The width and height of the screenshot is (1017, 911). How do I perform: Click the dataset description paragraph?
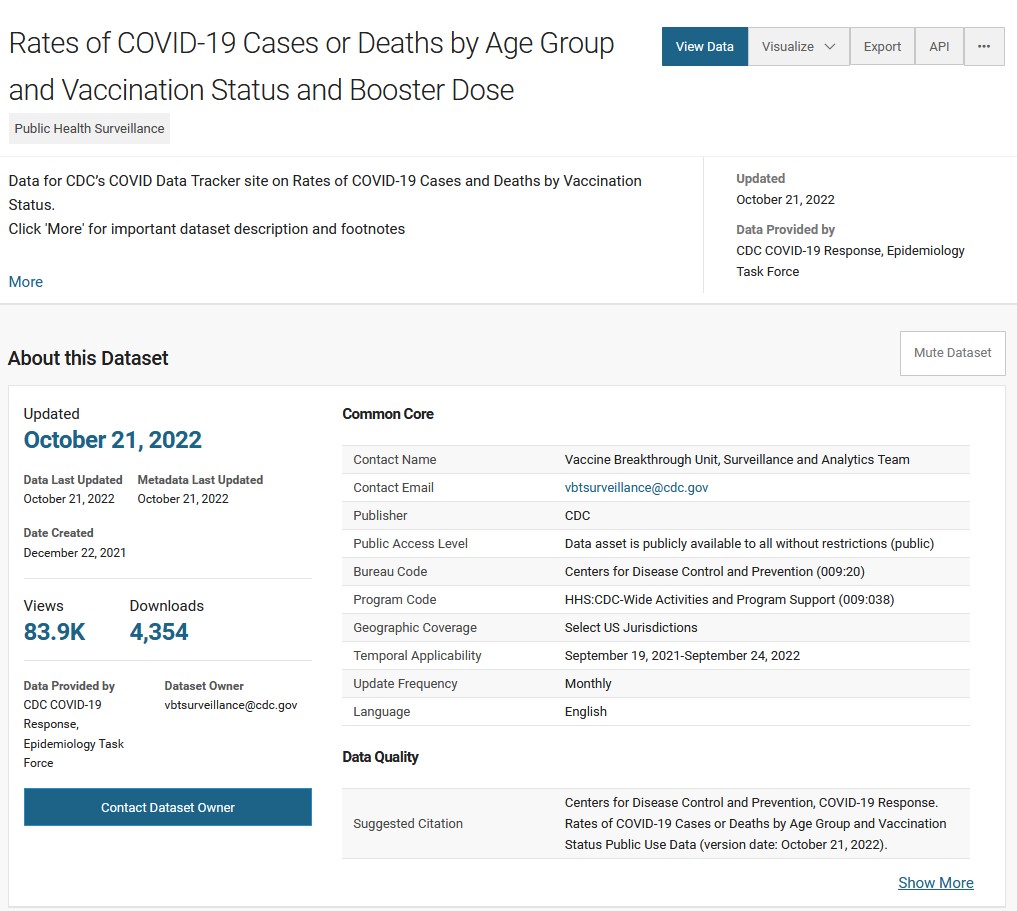pos(325,205)
